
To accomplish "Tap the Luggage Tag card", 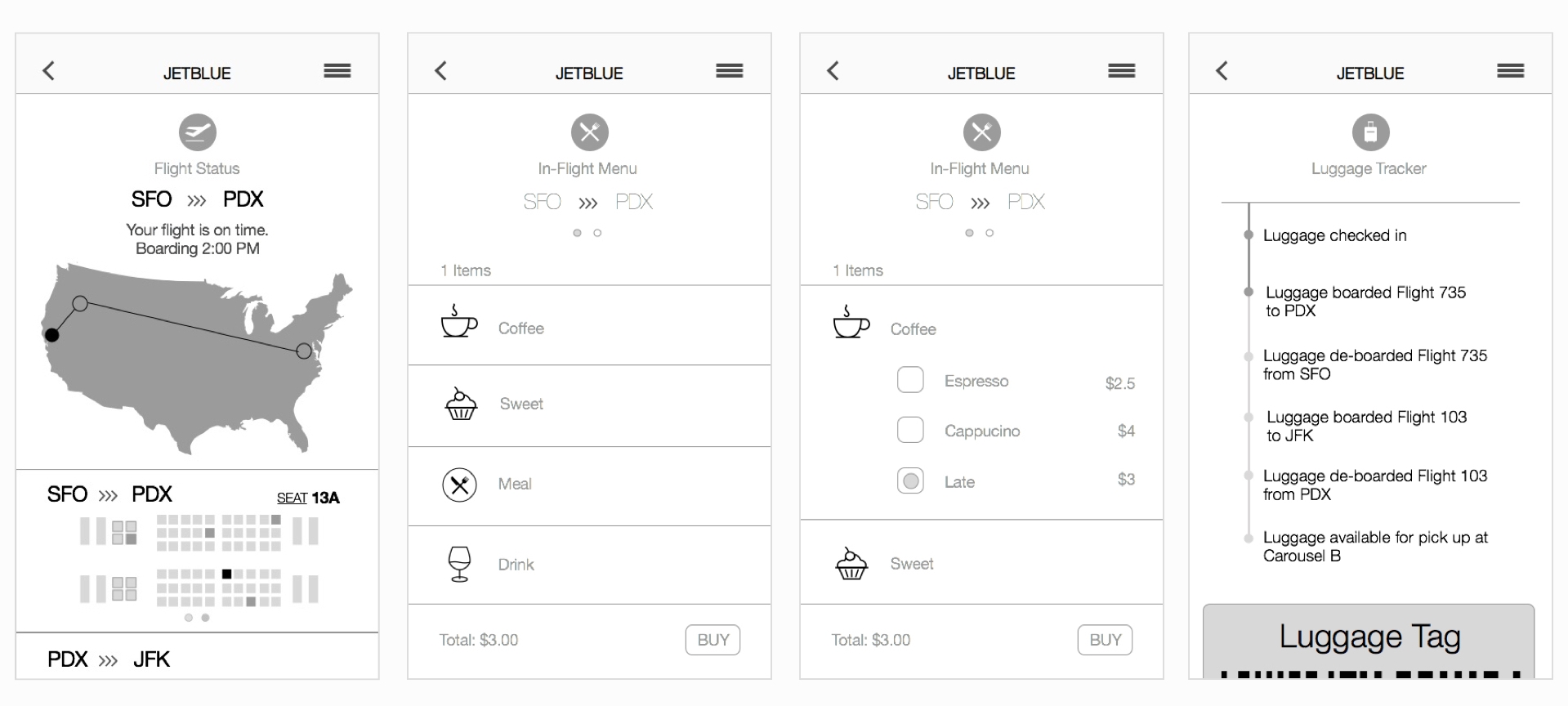I will point(1369,641).
